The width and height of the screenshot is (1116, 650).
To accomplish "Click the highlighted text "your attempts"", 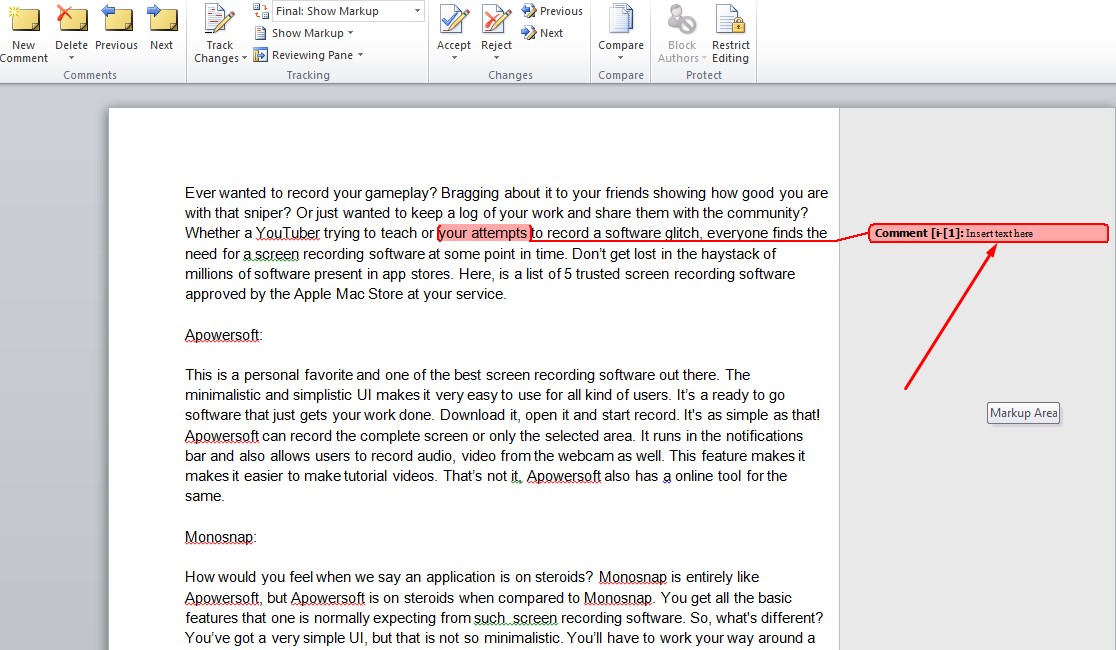I will 483,233.
